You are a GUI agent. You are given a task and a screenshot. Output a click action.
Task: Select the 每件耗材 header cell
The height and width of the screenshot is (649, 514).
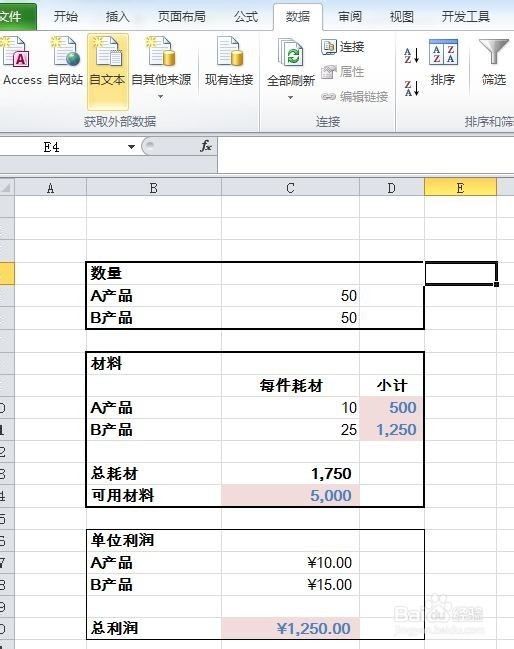click(x=290, y=386)
